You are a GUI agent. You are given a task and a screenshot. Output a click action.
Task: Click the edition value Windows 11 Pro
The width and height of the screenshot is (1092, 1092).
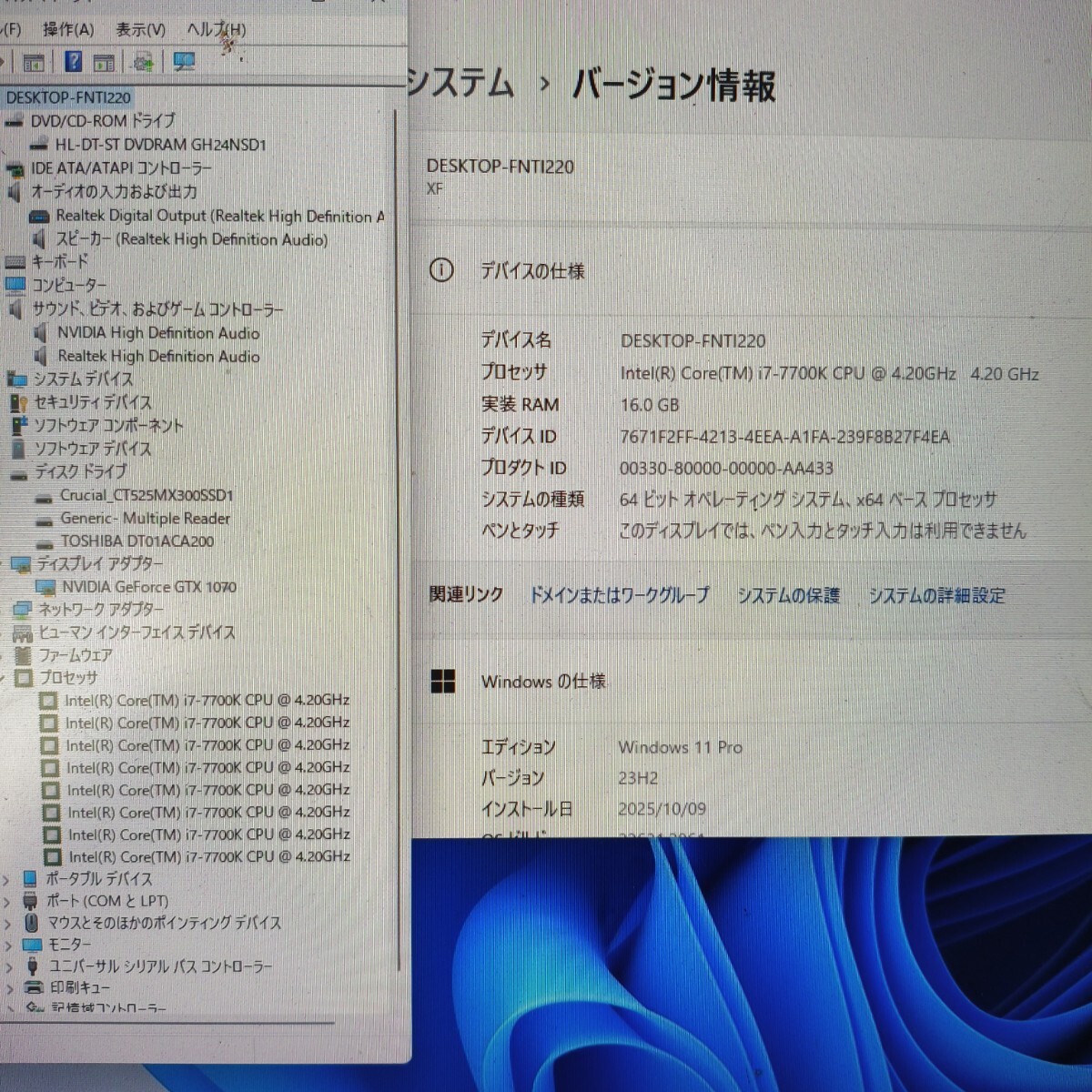[681, 747]
